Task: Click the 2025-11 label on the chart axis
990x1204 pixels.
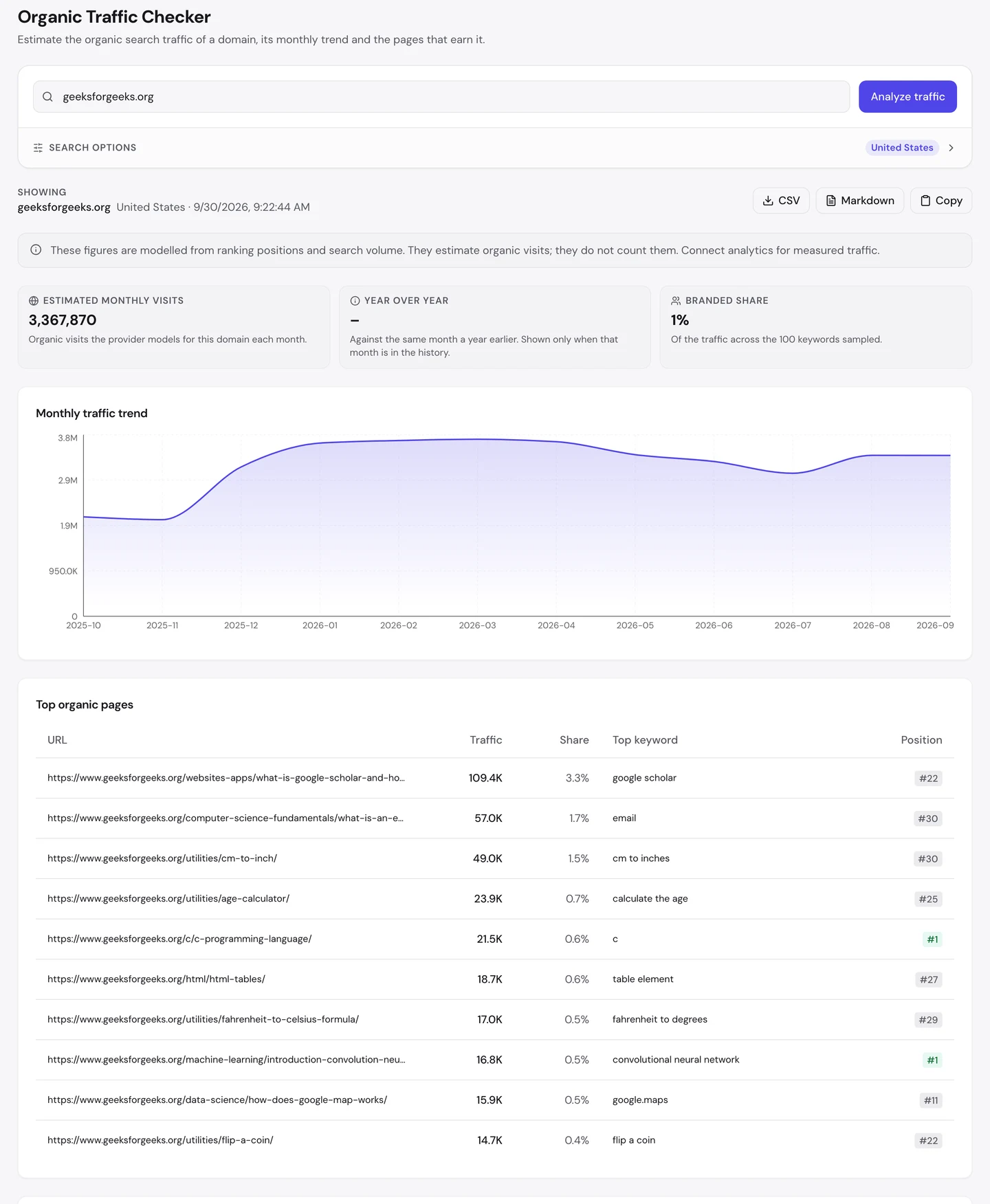Action: pos(162,625)
